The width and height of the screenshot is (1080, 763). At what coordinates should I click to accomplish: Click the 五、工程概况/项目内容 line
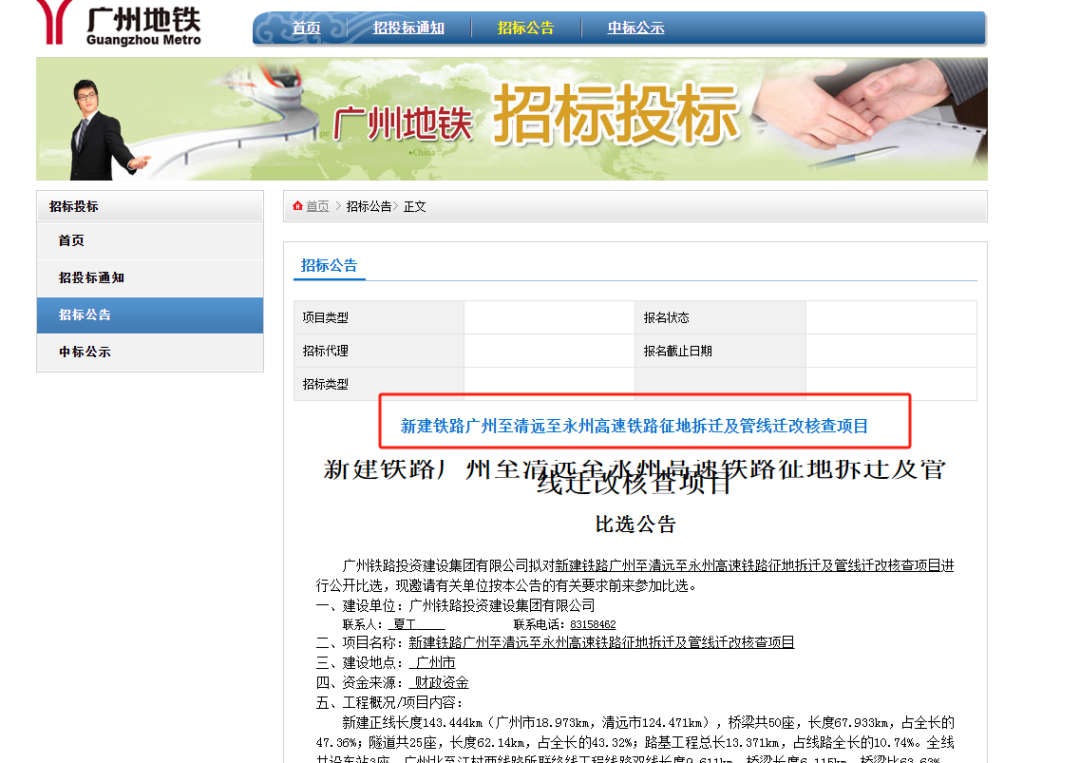click(389, 702)
